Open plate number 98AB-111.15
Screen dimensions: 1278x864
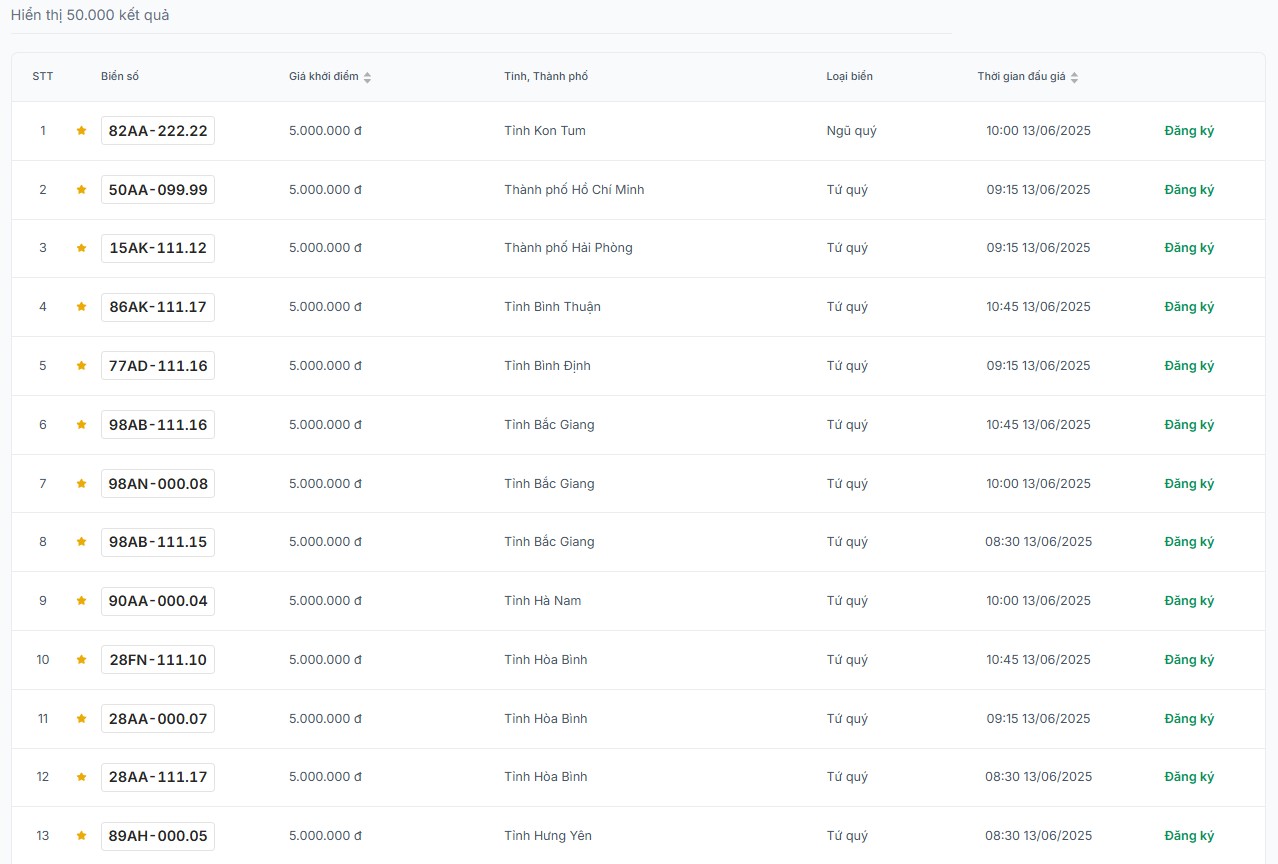coord(158,542)
